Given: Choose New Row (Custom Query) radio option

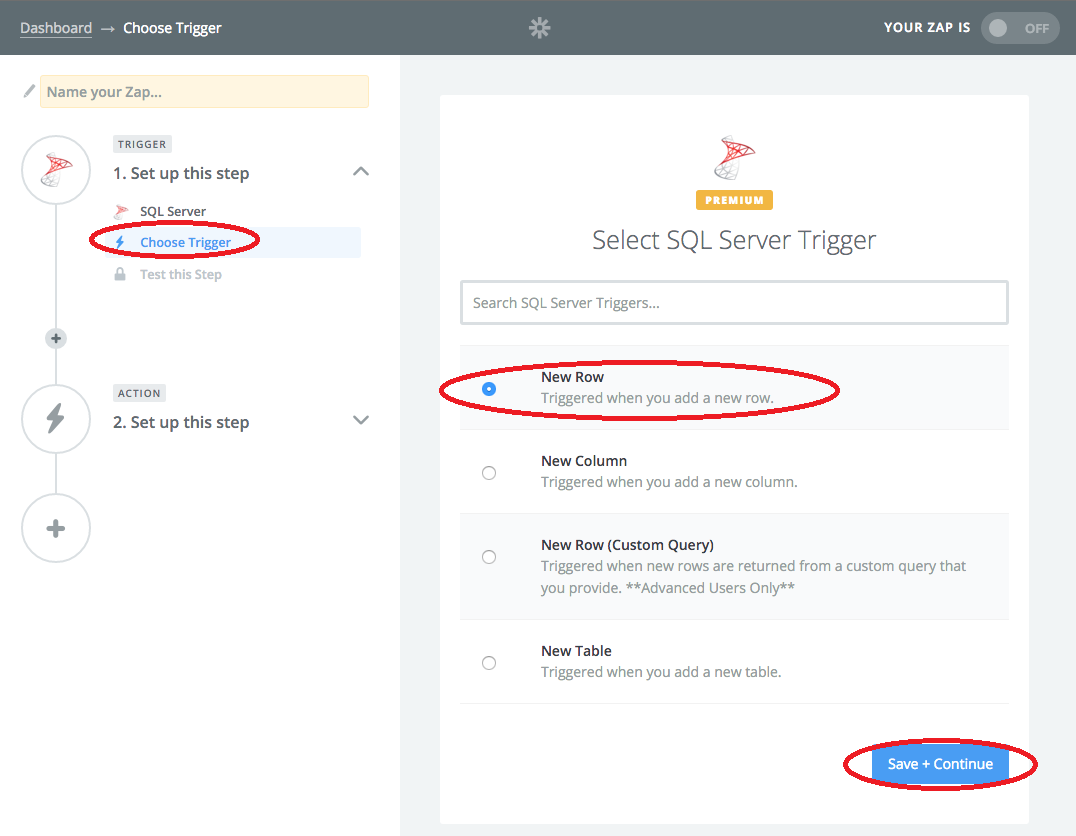Looking at the screenshot, I should tap(489, 556).
